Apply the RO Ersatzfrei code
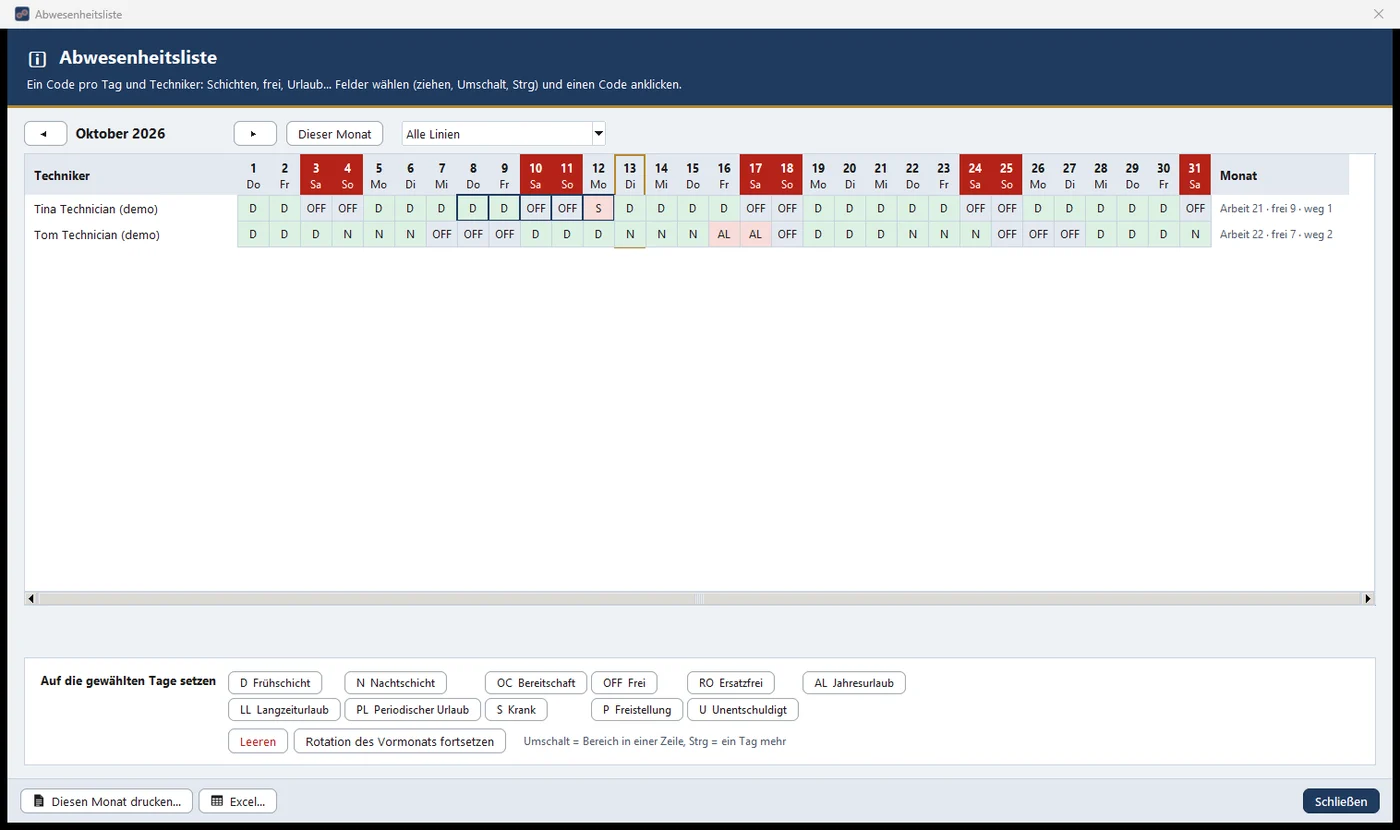The height and width of the screenshot is (830, 1400). pyautogui.click(x=731, y=683)
